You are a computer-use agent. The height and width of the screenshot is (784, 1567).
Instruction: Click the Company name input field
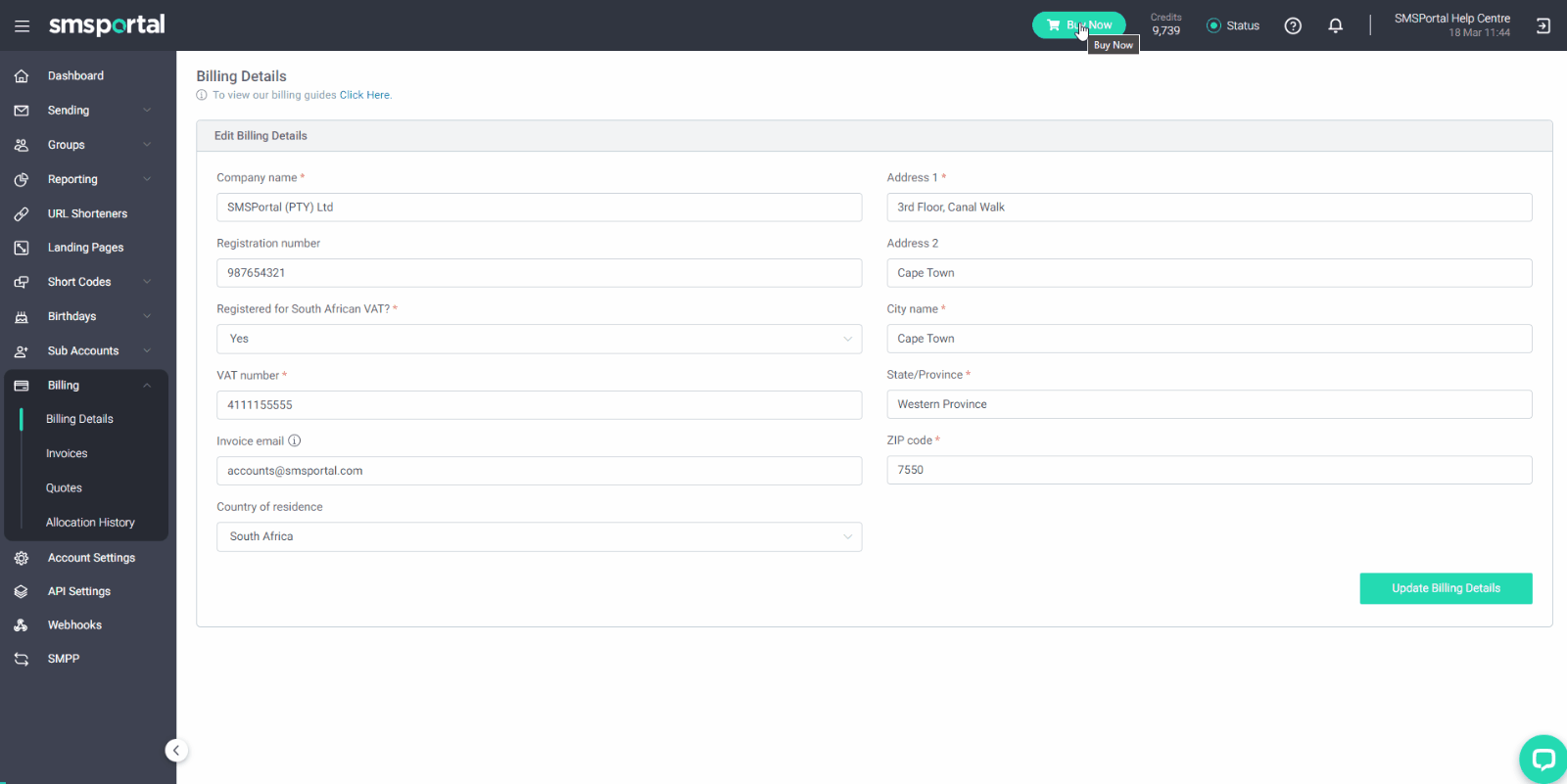(x=539, y=208)
